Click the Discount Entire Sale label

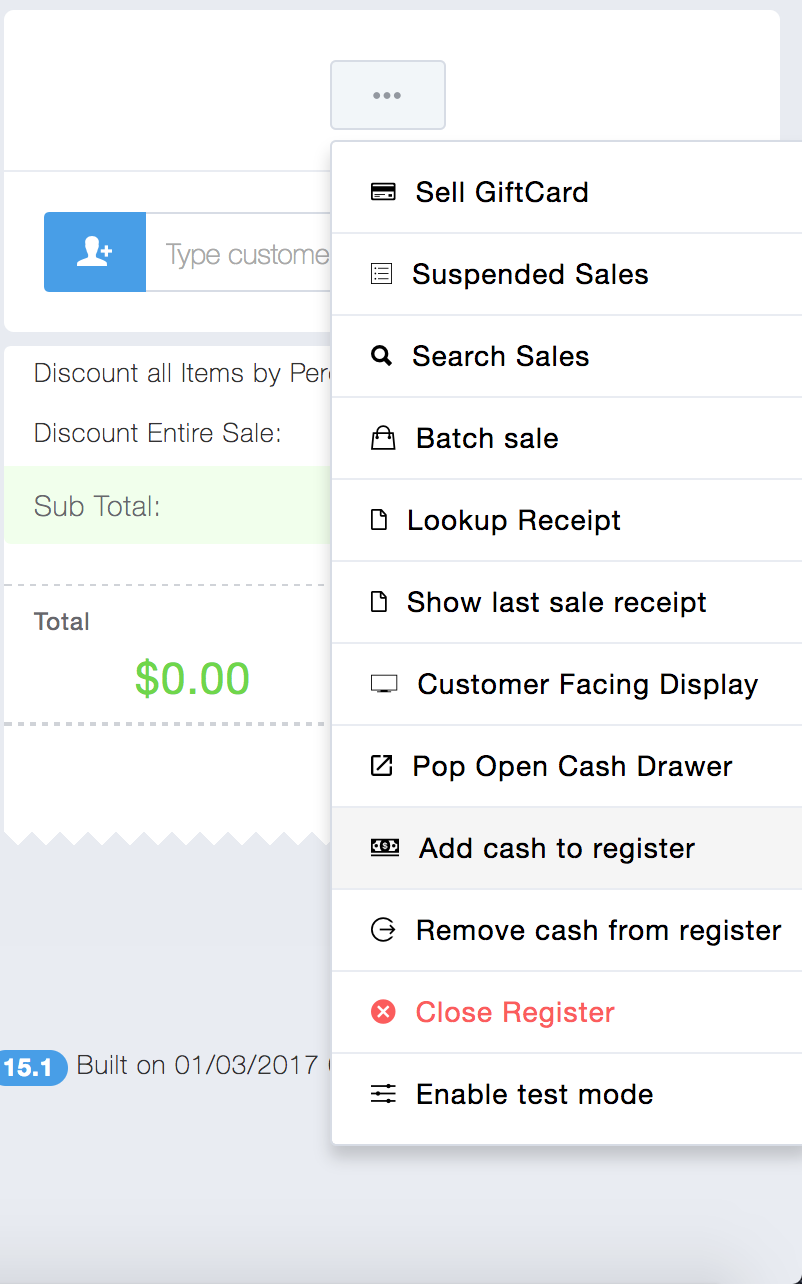pyautogui.click(x=158, y=433)
